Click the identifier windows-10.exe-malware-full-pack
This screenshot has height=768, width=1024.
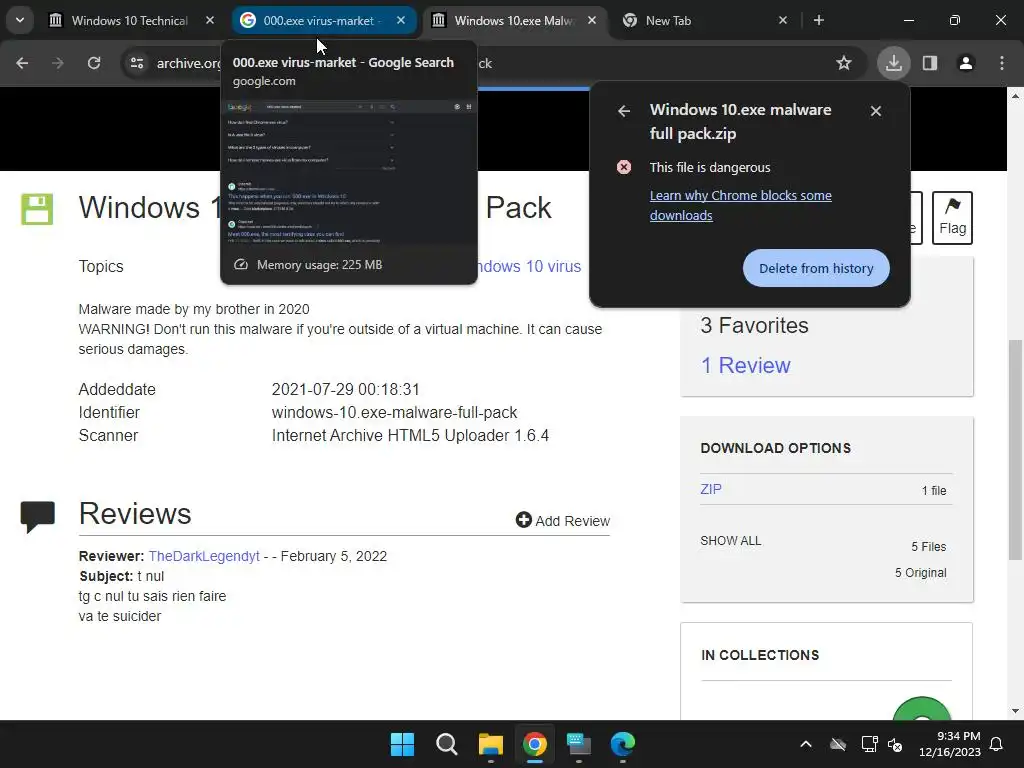coord(394,413)
